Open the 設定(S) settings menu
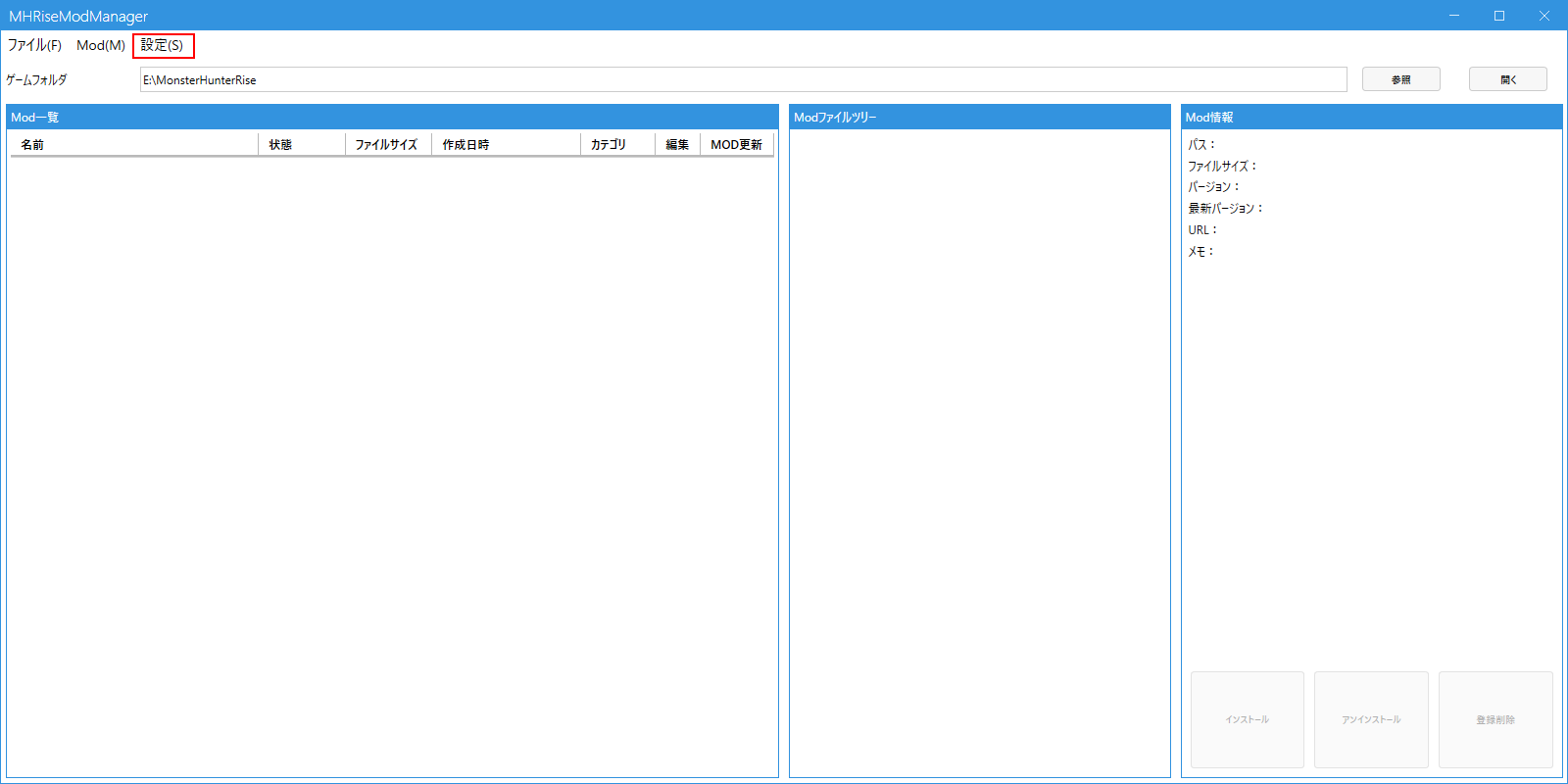Viewport: 1568px width, 784px height. click(163, 45)
